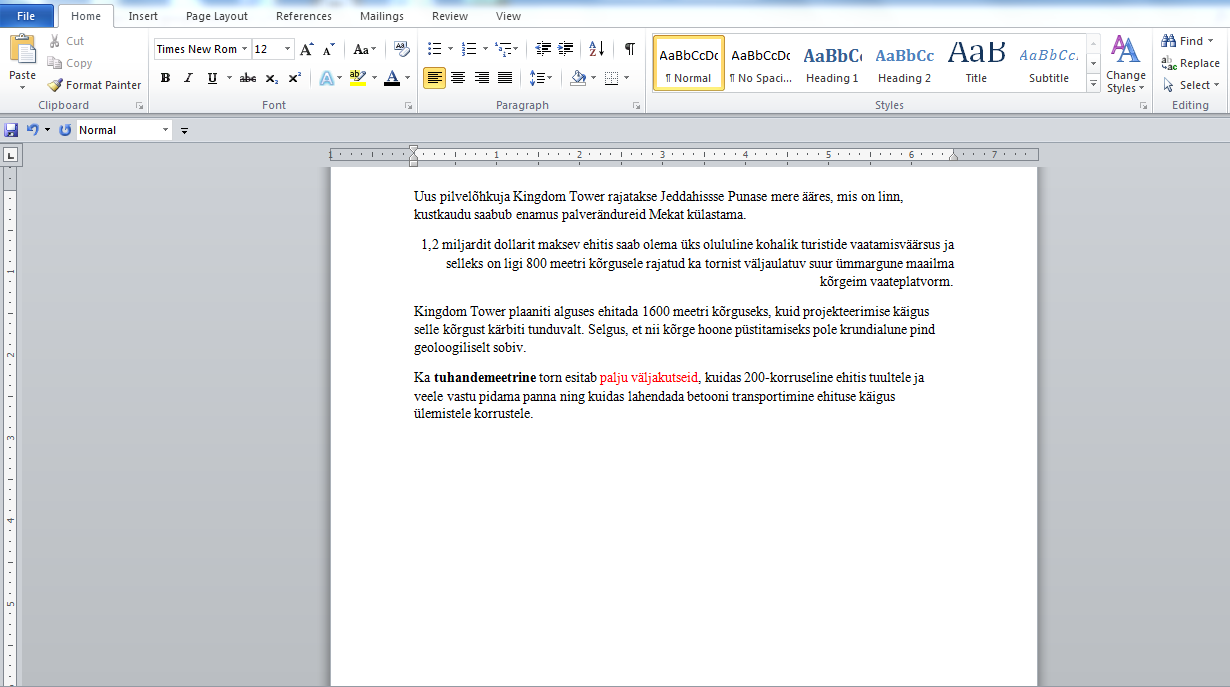The height and width of the screenshot is (687, 1230).
Task: Click the Sort paragraph icon
Action: click(596, 49)
